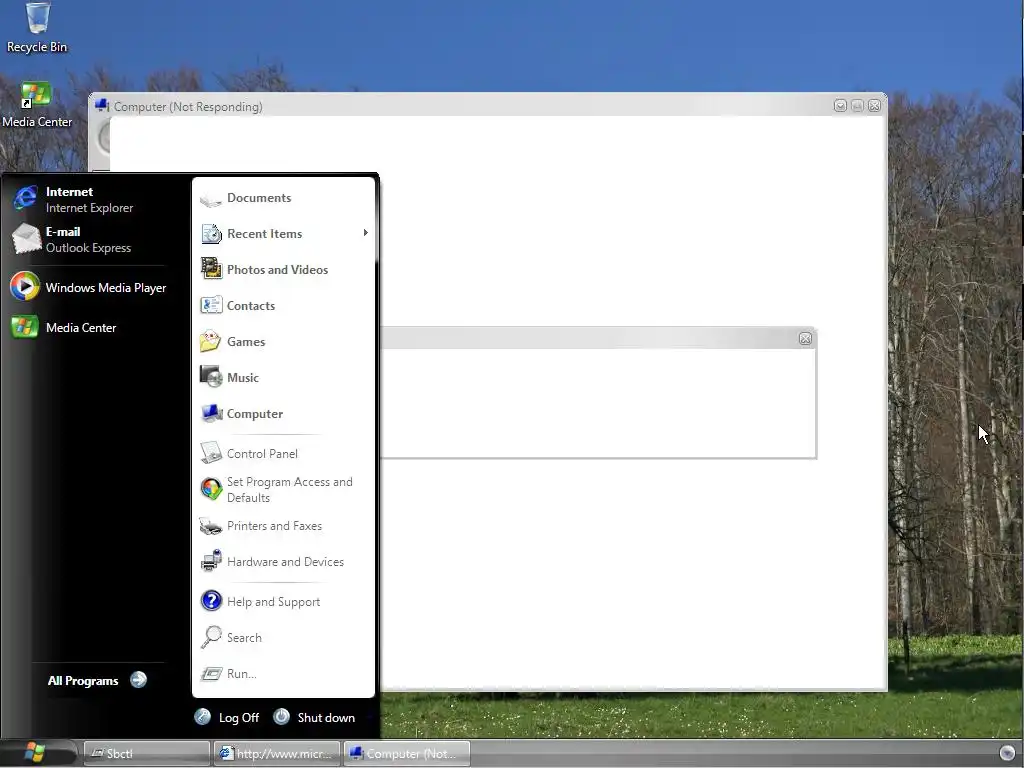This screenshot has height=768, width=1024.
Task: Open the Computer icon in the Start menu
Action: click(x=212, y=413)
